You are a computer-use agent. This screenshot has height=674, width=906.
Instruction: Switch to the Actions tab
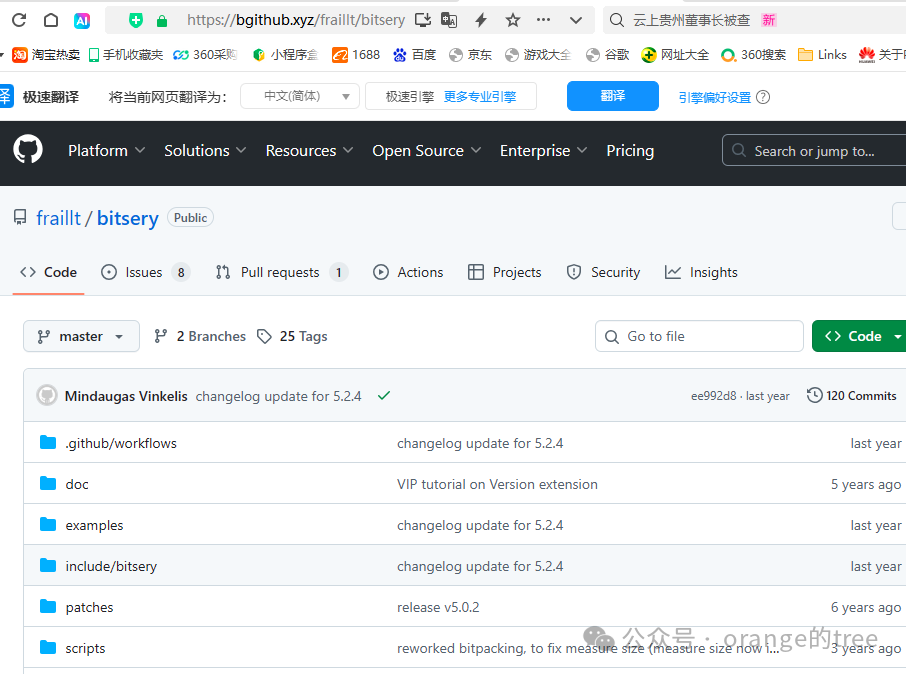coord(409,272)
